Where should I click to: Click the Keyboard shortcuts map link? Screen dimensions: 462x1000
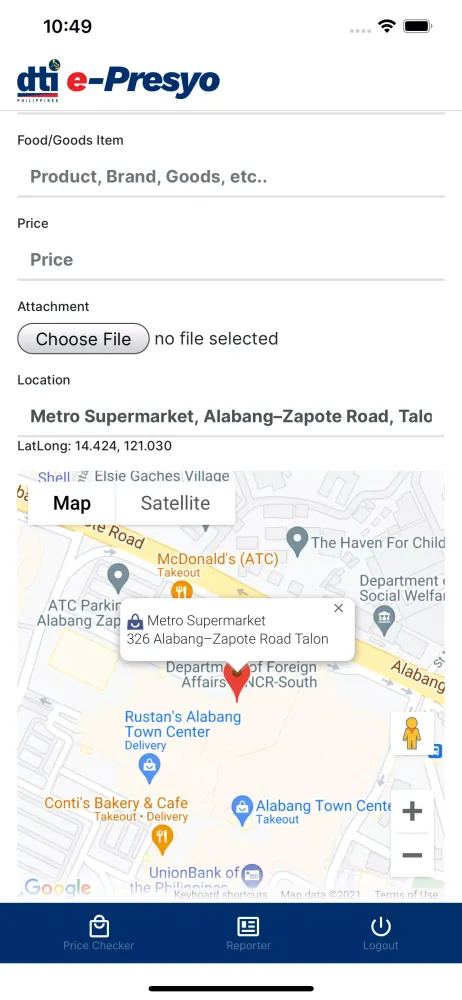pyautogui.click(x=221, y=895)
